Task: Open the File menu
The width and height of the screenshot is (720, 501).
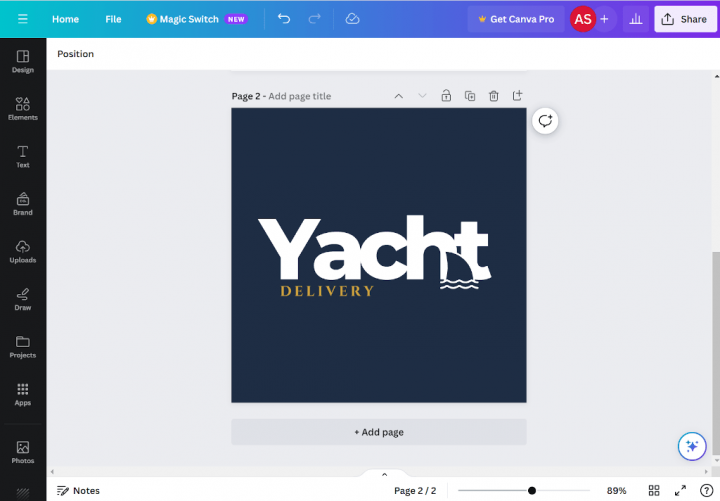Action: [113, 19]
